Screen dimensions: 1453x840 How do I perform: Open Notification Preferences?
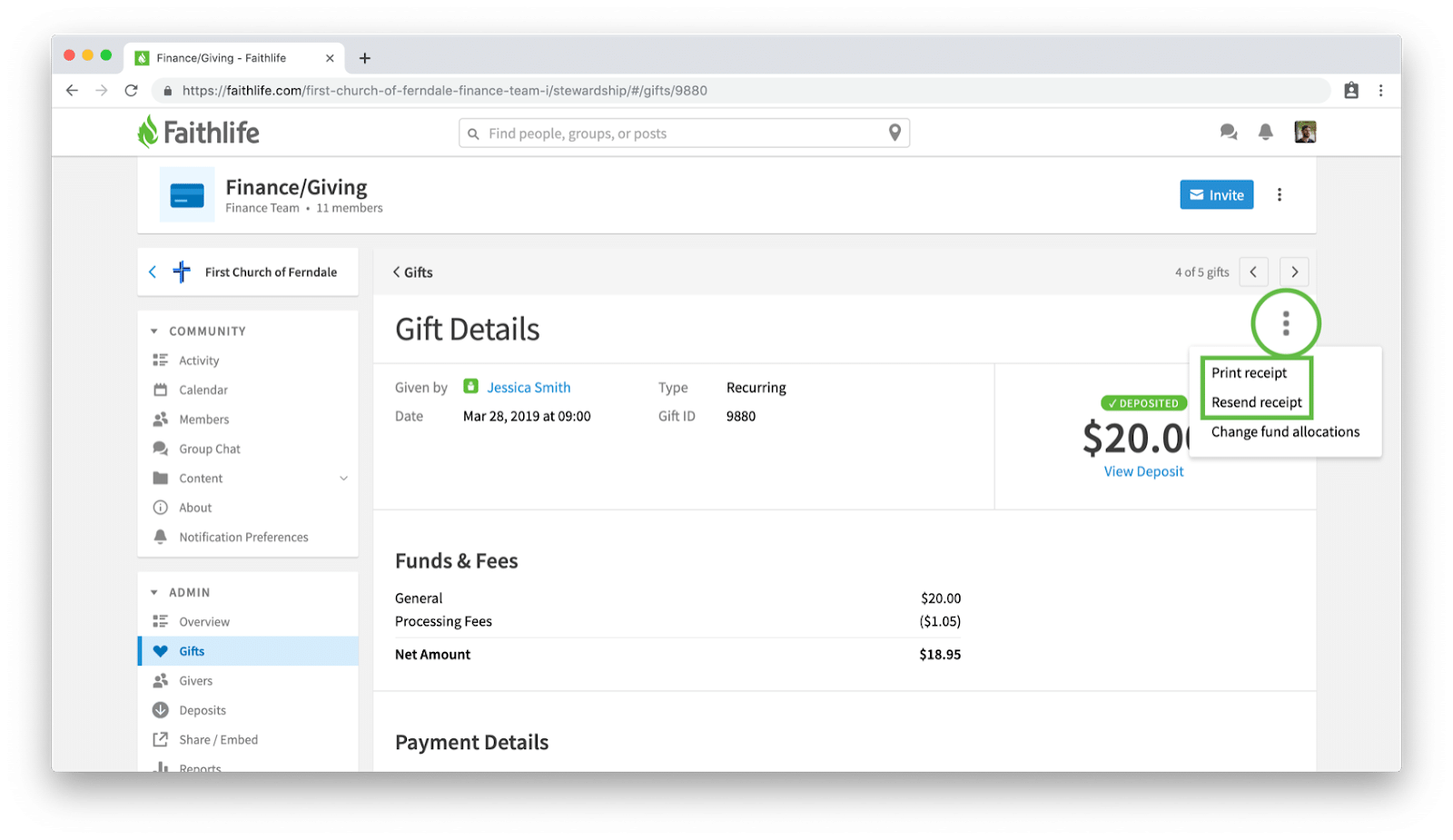[243, 537]
